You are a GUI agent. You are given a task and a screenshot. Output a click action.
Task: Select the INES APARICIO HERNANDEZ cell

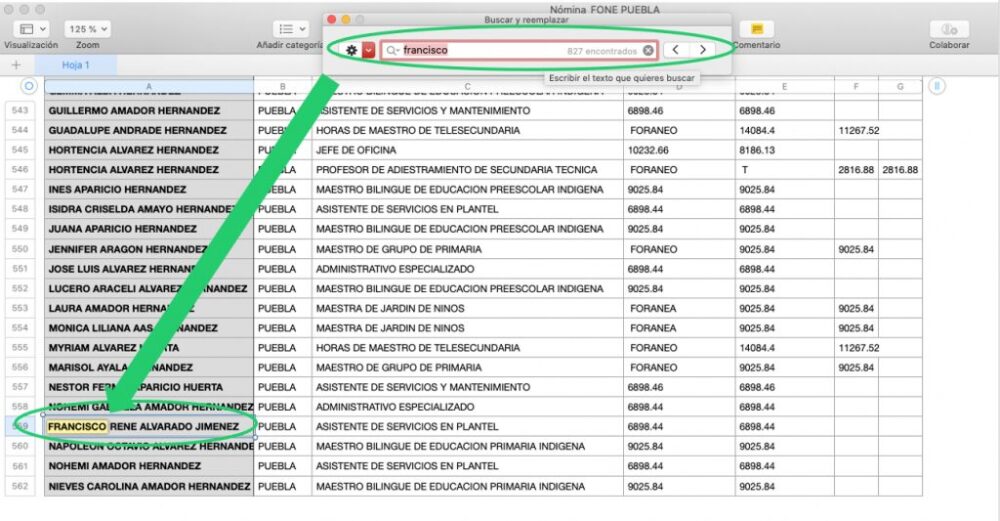click(149, 189)
